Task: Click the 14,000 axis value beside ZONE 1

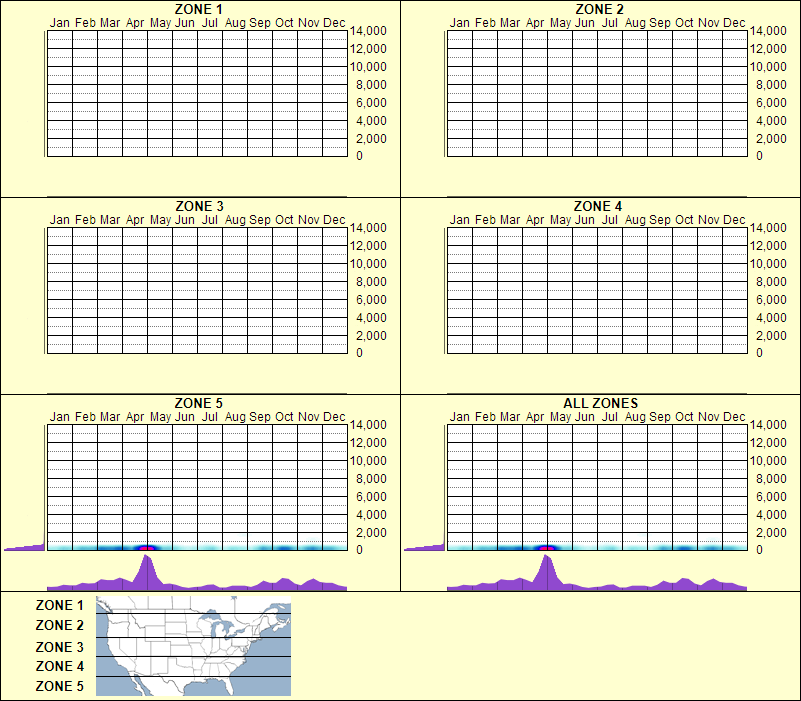Action: (x=369, y=31)
